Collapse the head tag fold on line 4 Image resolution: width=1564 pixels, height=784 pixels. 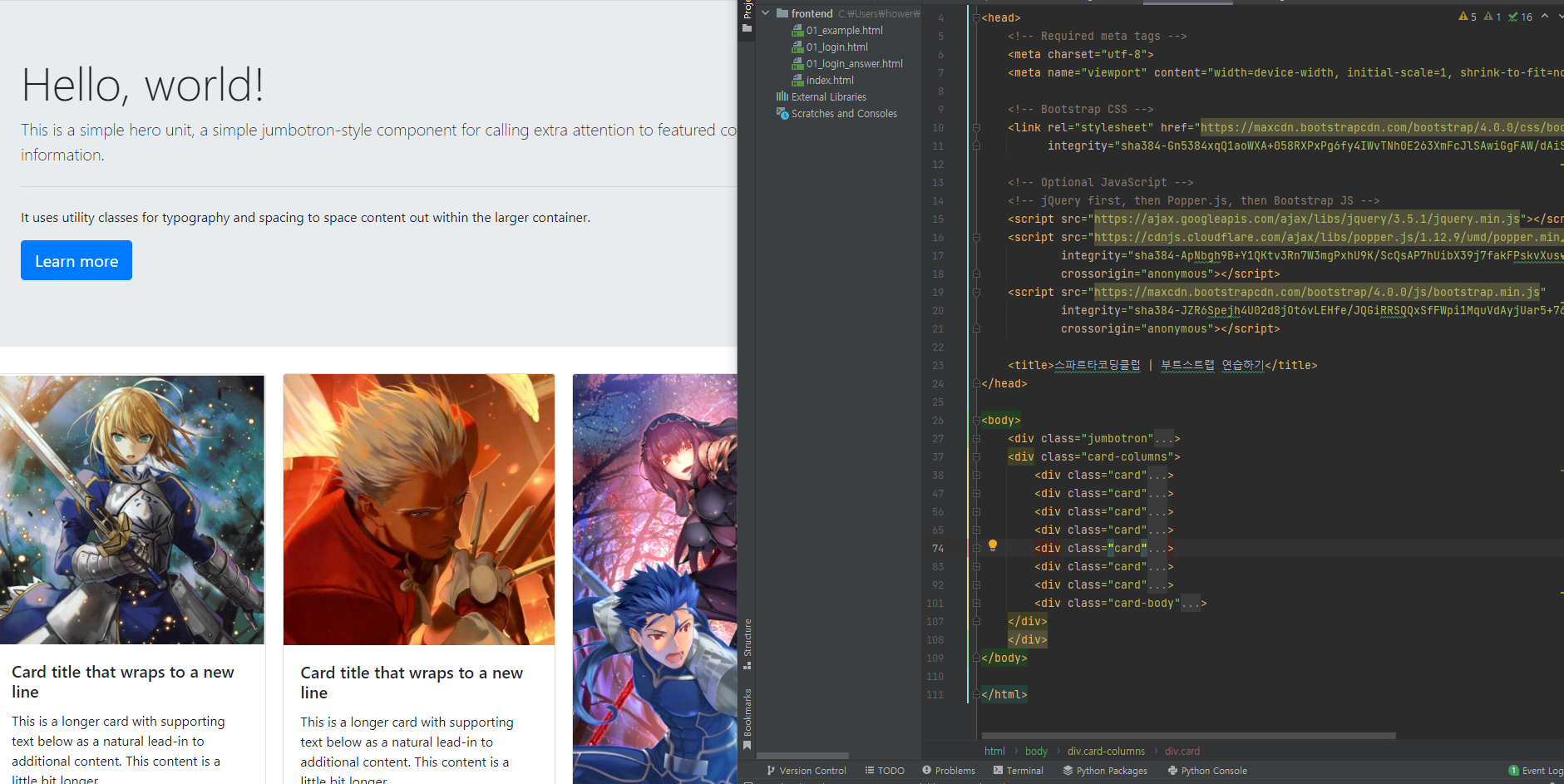pos(976,17)
